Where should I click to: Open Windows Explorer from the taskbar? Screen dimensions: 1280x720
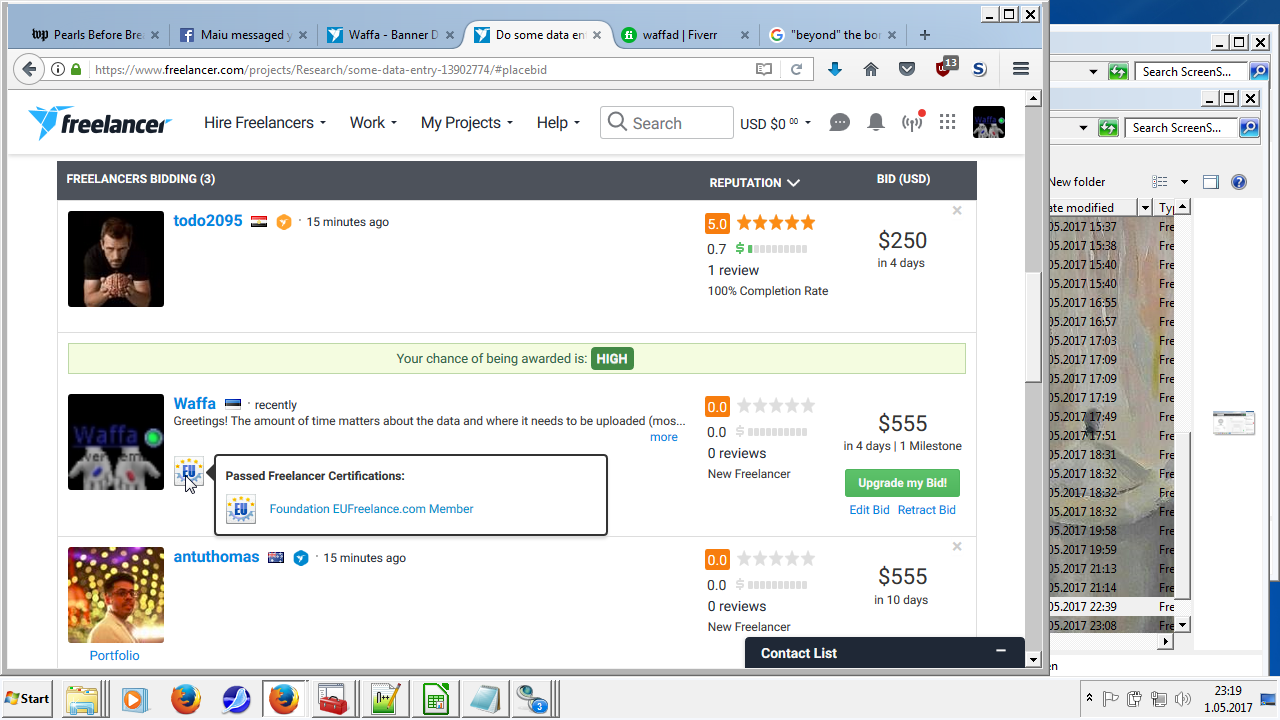pyautogui.click(x=83, y=699)
